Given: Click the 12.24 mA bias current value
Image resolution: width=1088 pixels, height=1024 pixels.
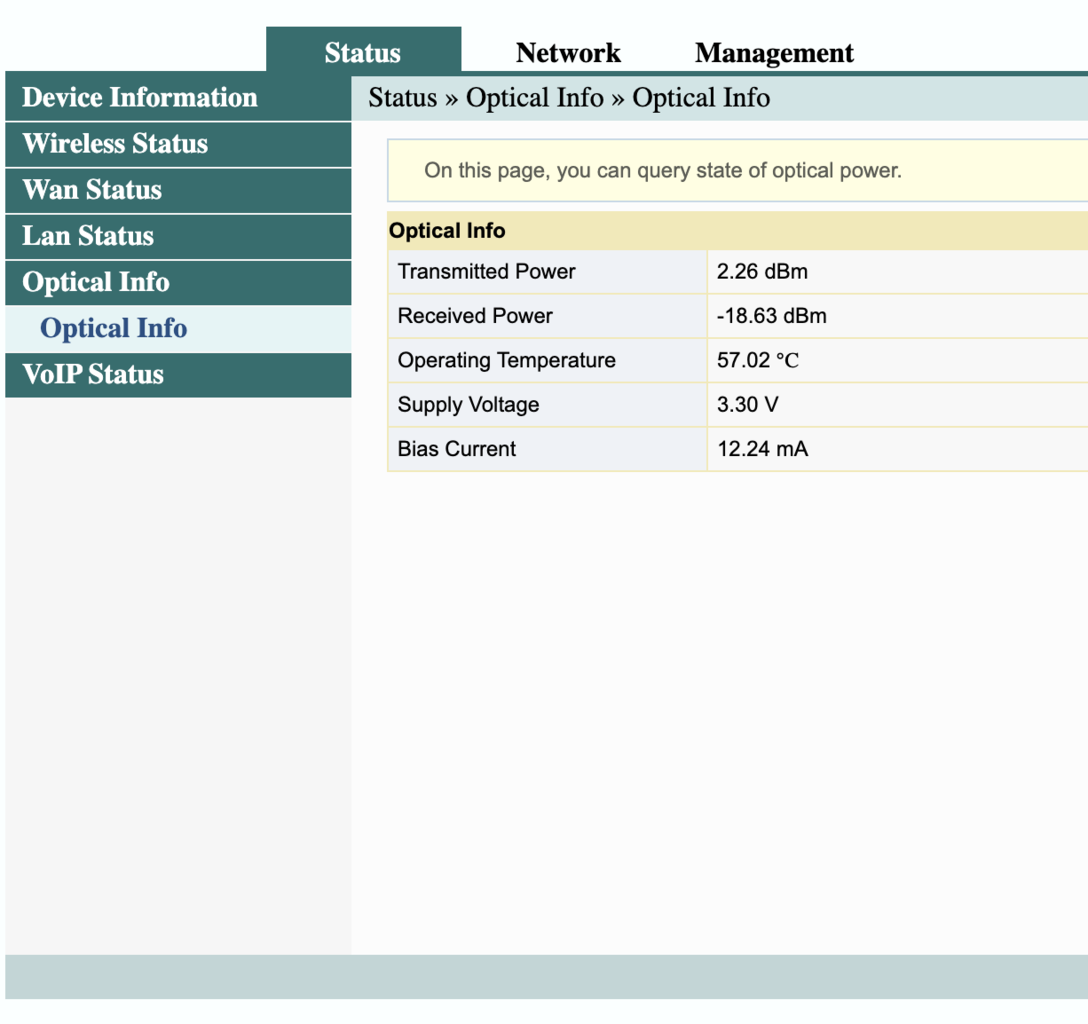Looking at the screenshot, I should click(x=762, y=450).
